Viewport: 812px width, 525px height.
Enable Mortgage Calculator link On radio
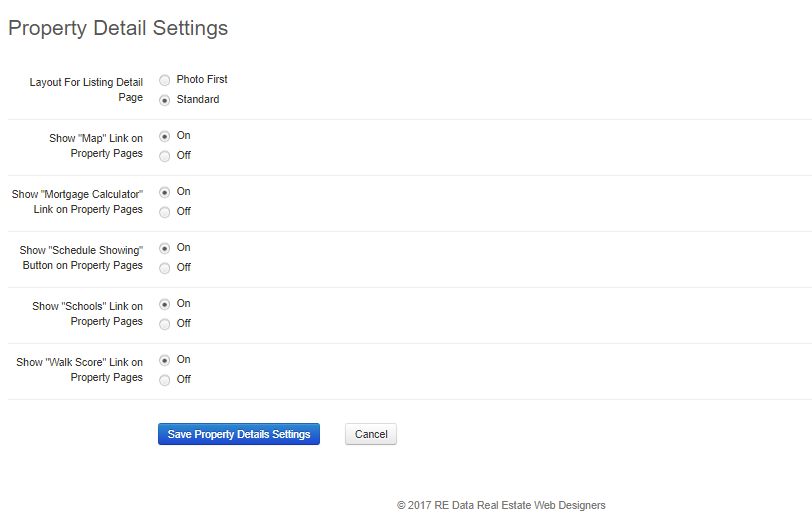165,193
